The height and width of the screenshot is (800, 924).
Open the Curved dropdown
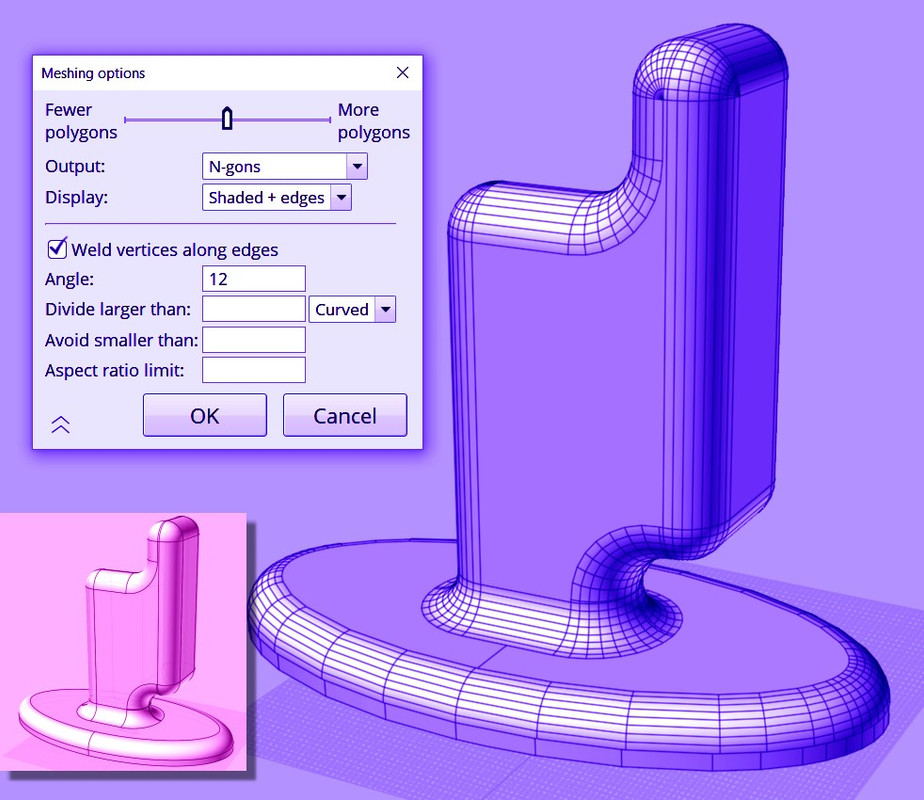(x=352, y=309)
